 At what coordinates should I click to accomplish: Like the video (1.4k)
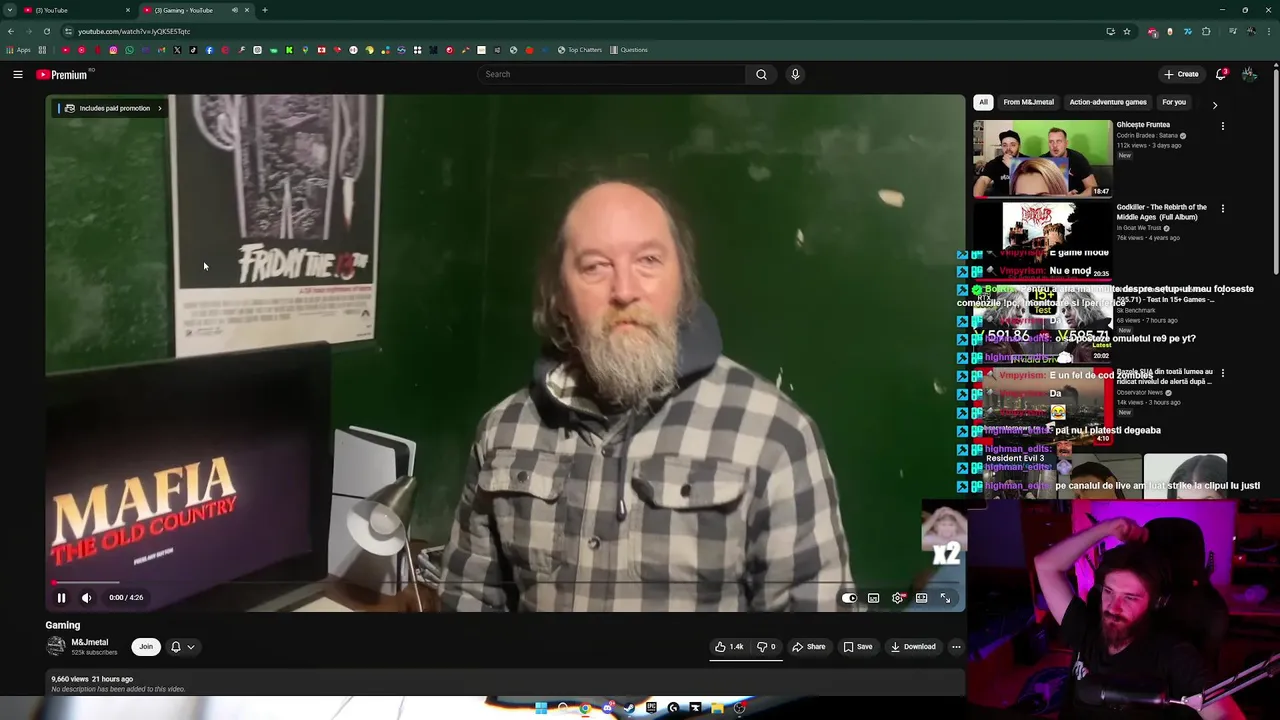point(729,647)
